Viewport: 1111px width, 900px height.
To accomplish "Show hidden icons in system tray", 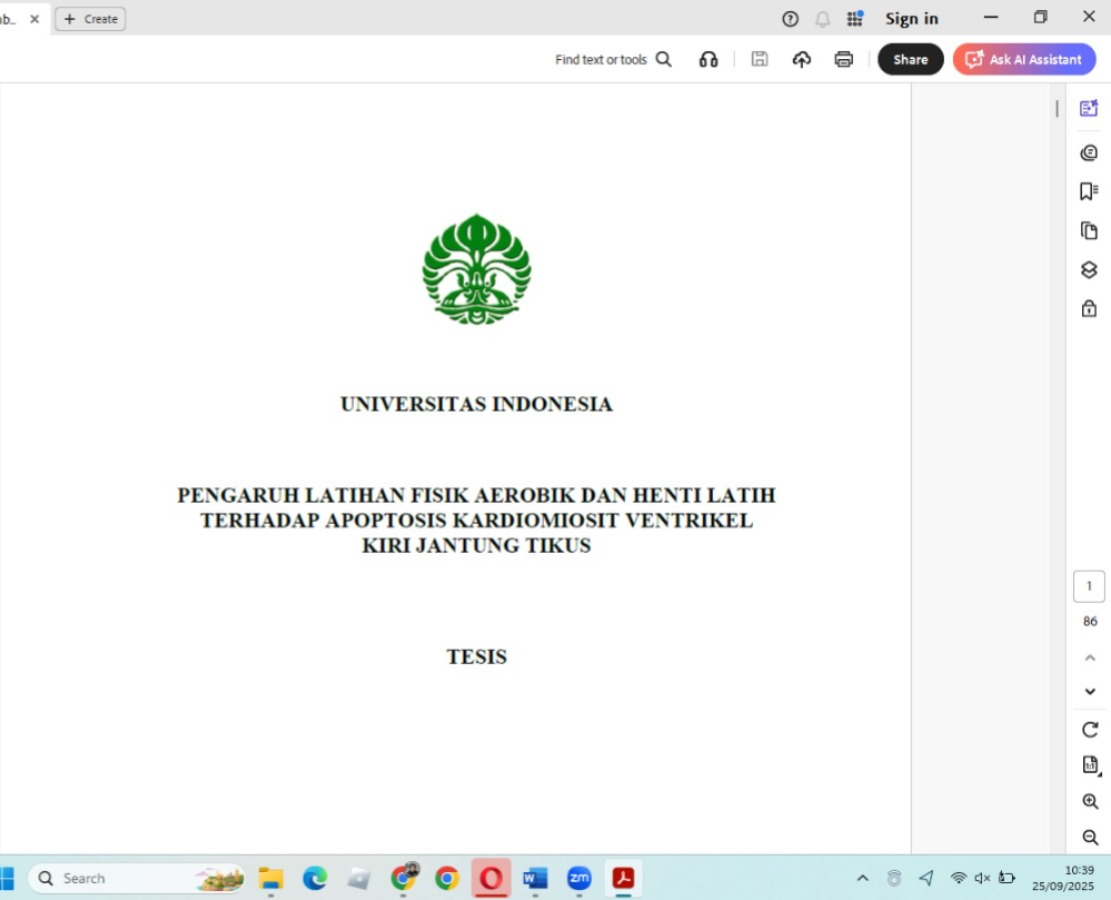I will coord(862,878).
